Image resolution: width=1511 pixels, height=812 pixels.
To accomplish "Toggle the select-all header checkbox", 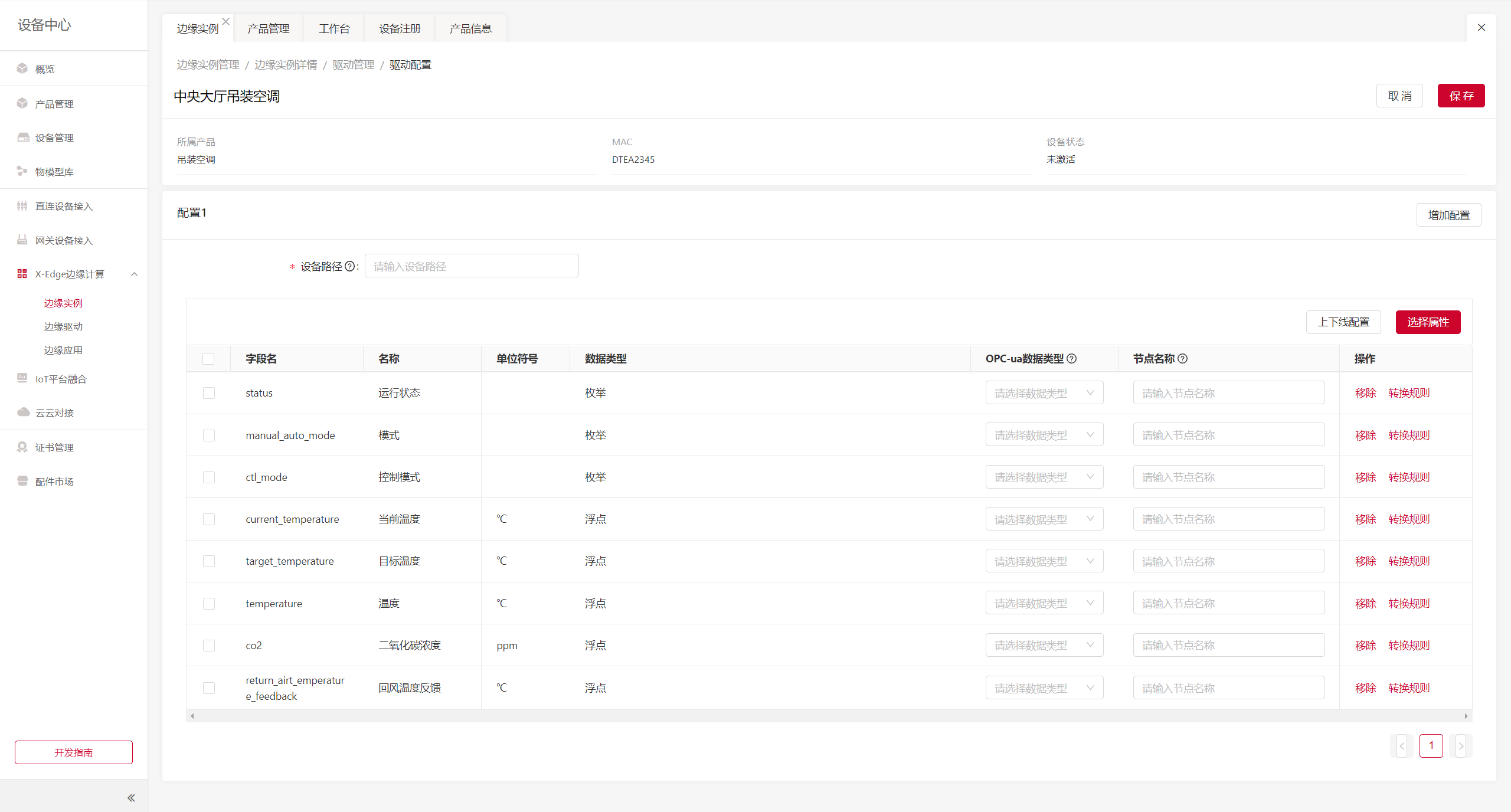I will 208,359.
